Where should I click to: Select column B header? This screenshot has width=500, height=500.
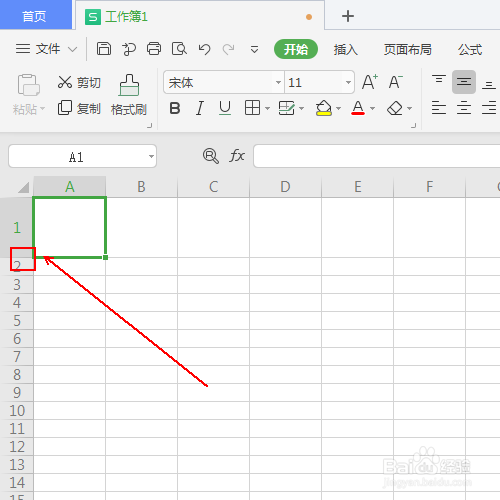tap(142, 187)
